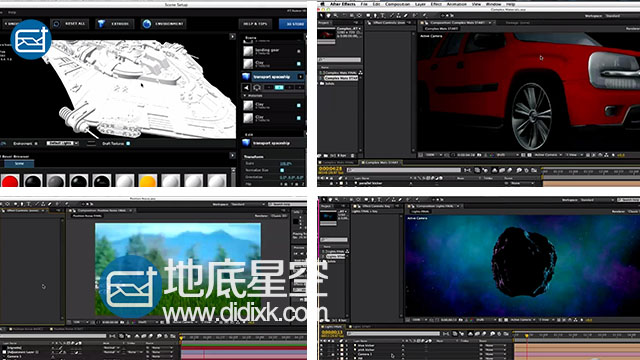Viewport: 640px width, 360px height.
Task: Toggle the Normalize Size checkbox in Transform
Action: click(282, 170)
